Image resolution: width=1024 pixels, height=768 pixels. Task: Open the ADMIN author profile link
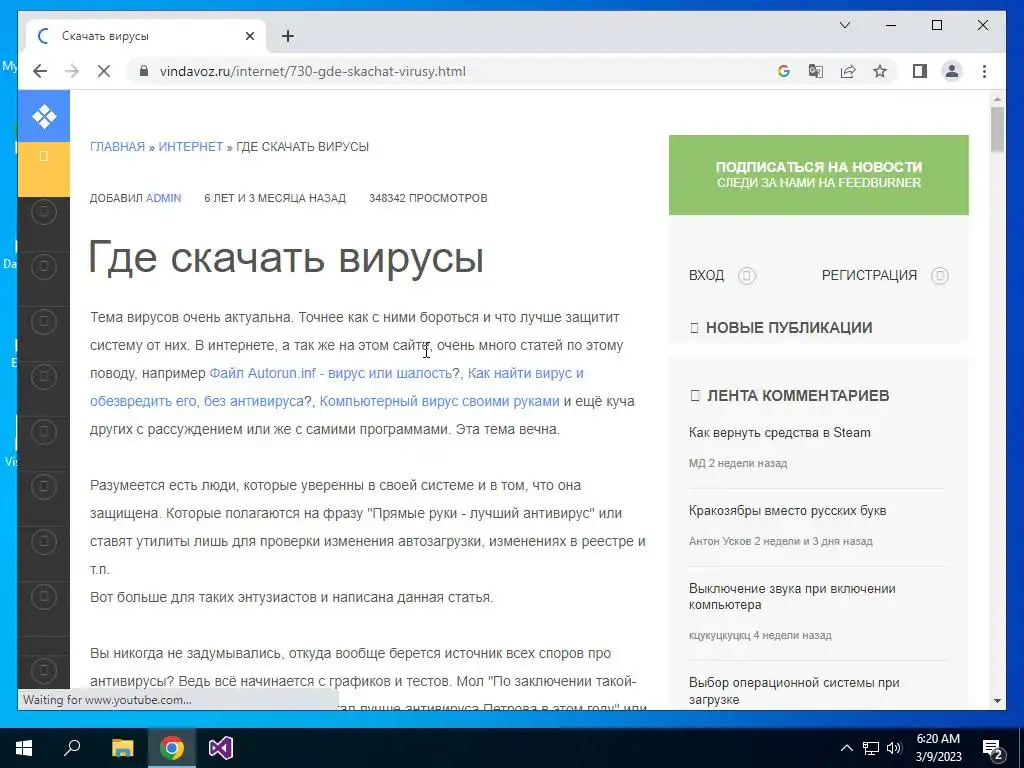click(x=163, y=198)
